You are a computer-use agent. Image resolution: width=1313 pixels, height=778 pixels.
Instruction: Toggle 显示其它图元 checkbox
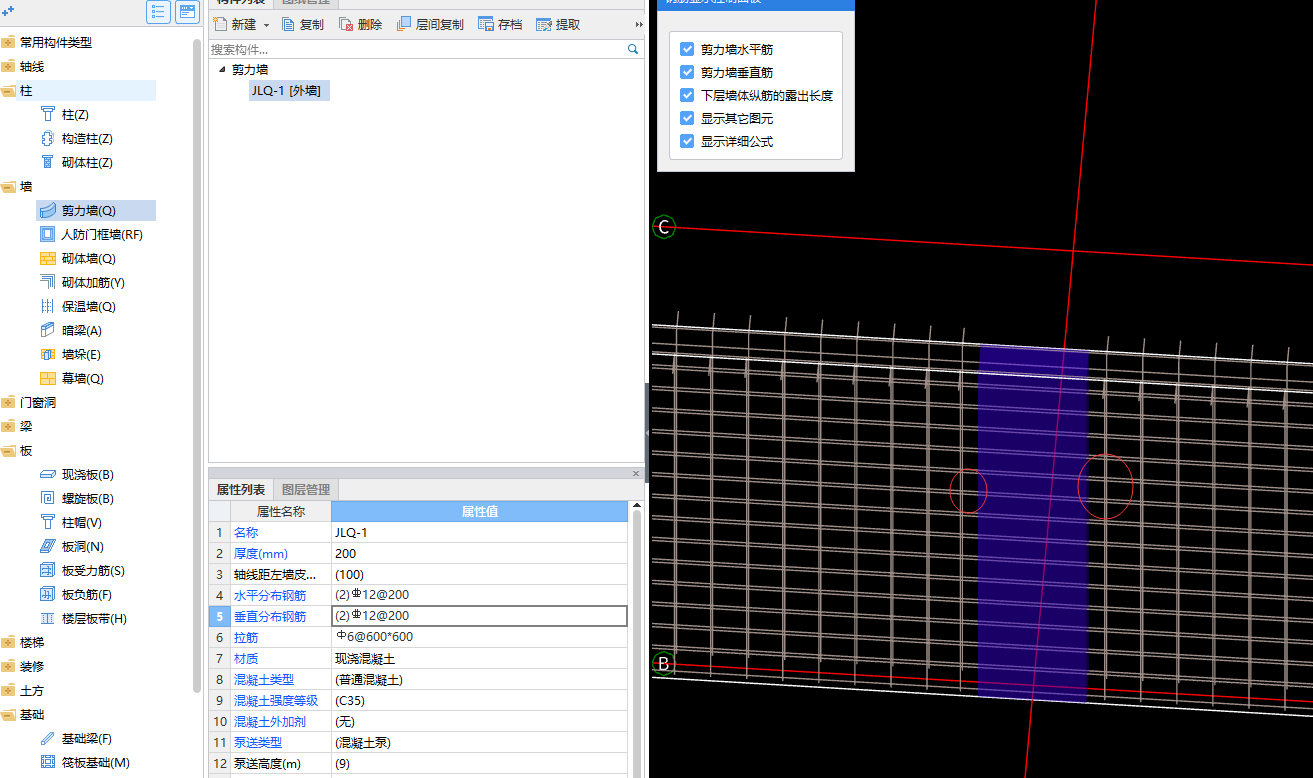click(x=687, y=118)
